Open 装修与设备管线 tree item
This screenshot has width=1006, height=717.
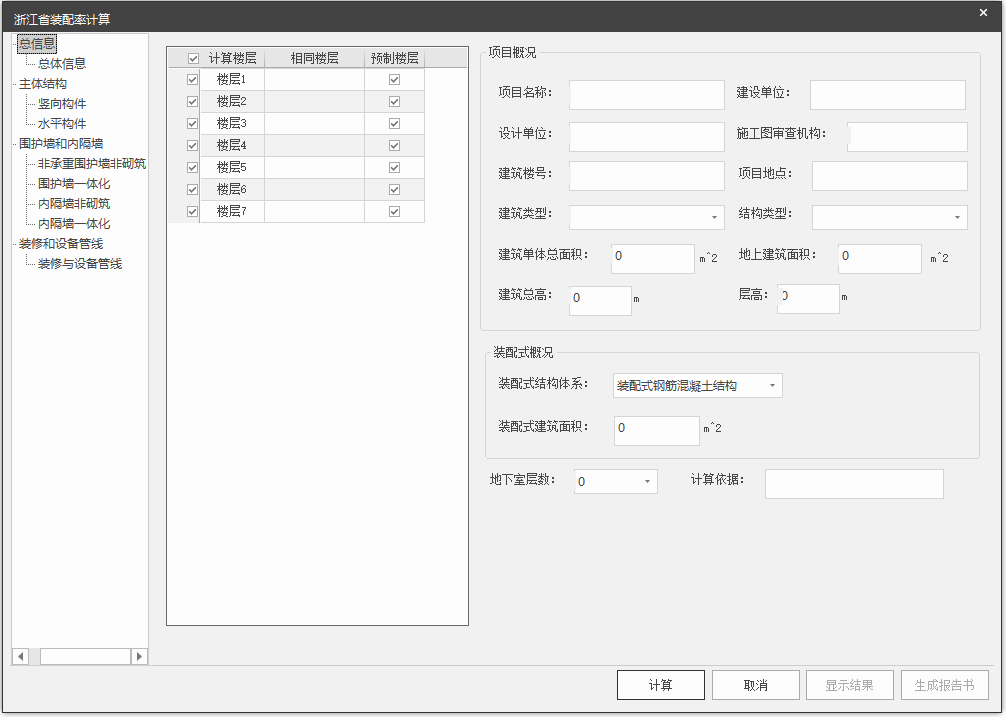pyautogui.click(x=80, y=264)
